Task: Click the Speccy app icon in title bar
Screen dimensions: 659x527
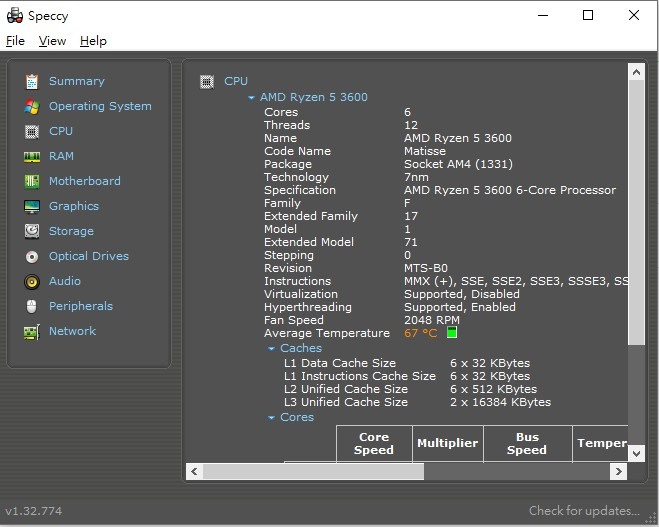Action: [15, 16]
